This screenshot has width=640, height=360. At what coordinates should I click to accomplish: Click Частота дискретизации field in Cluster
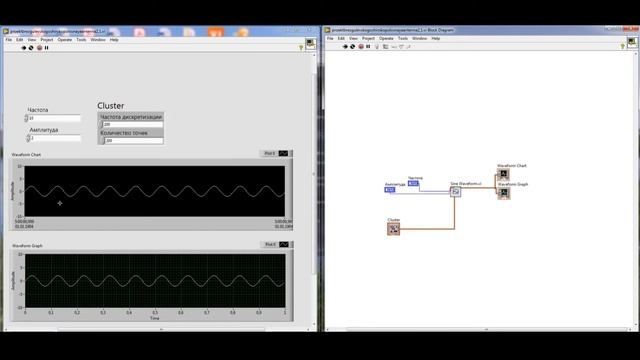(133, 124)
